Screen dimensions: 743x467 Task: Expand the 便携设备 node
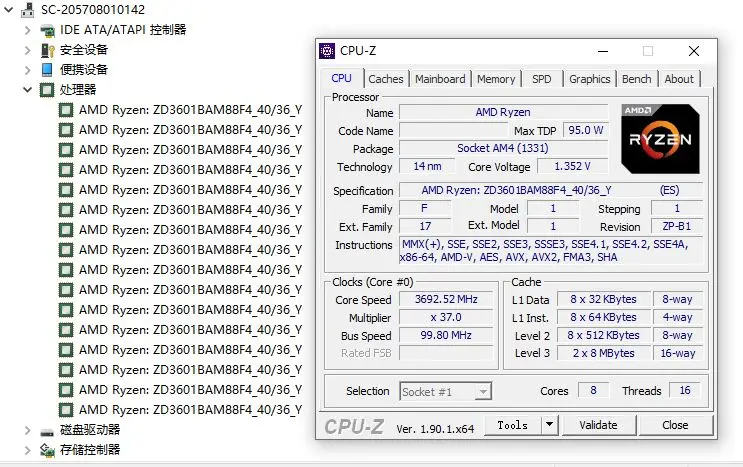pyautogui.click(x=28, y=70)
